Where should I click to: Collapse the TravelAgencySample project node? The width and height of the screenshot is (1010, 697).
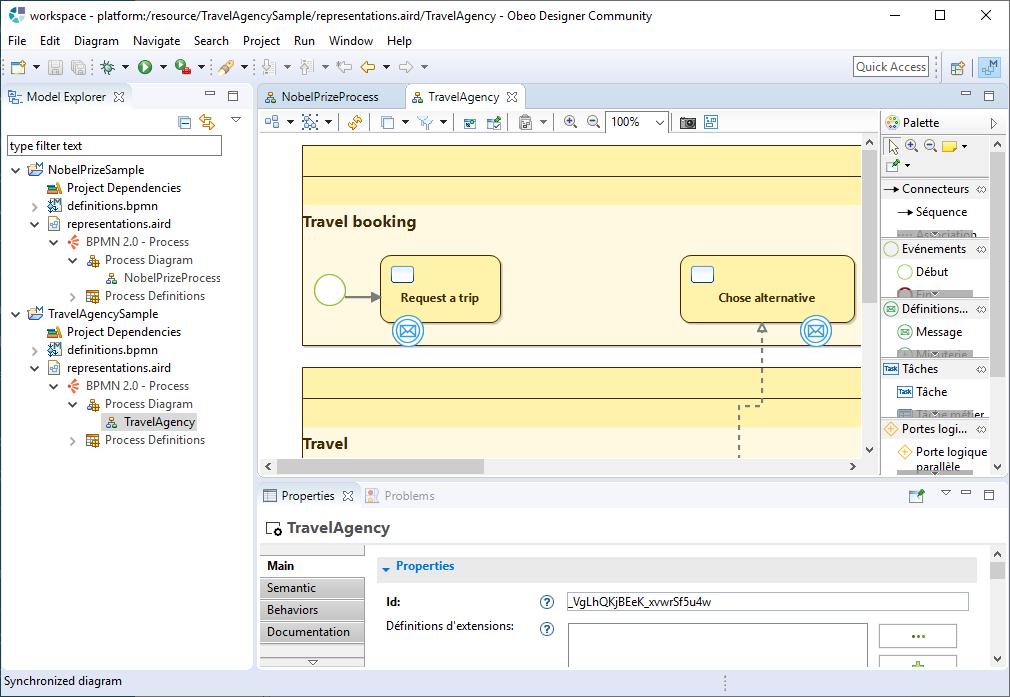15,314
